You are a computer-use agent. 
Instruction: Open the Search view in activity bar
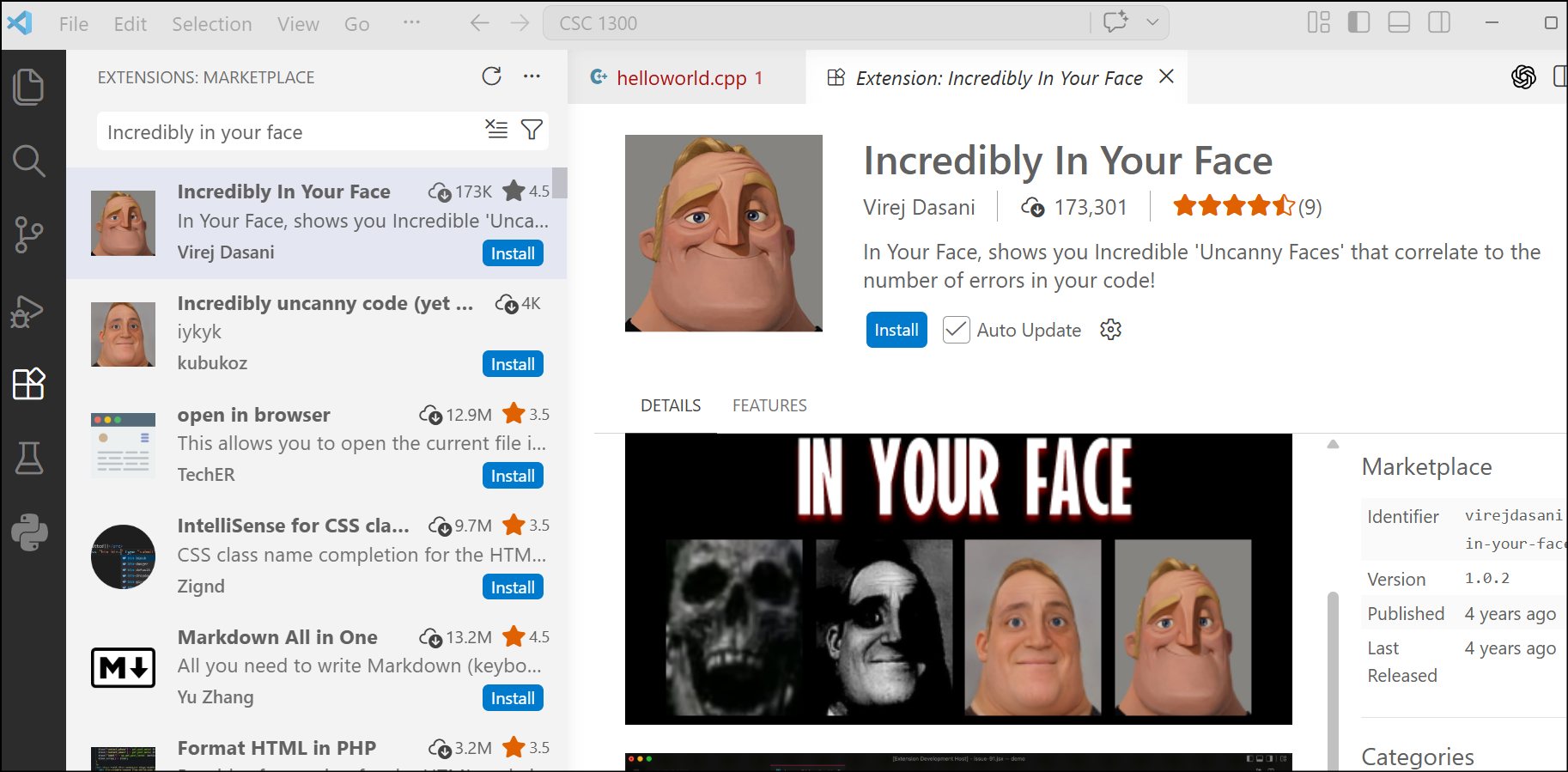click(x=28, y=161)
